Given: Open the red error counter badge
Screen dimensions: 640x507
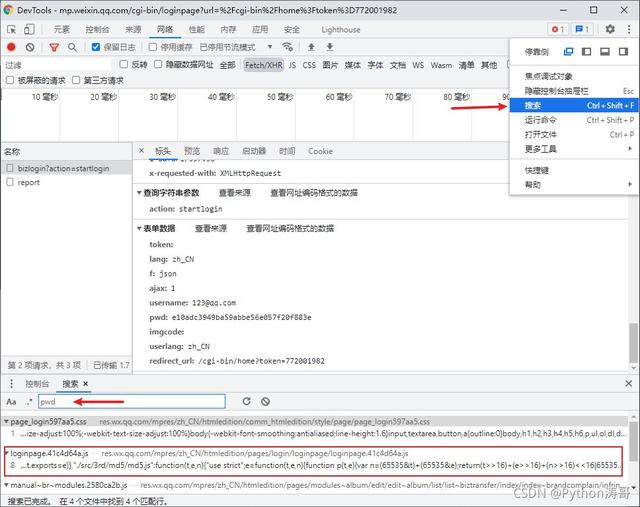Looking at the screenshot, I should (x=558, y=29).
